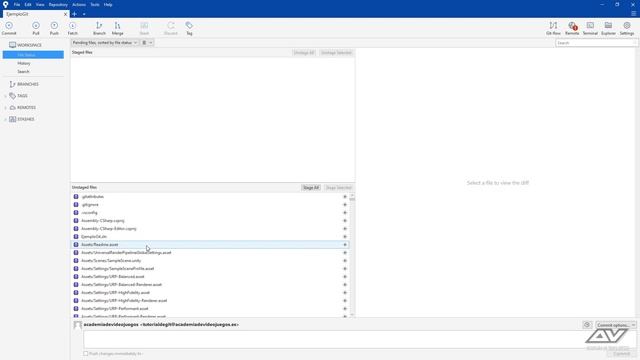Open the hamburger menu at top right
Screen dimensions: 640x360
pyautogui.click(x=633, y=14)
